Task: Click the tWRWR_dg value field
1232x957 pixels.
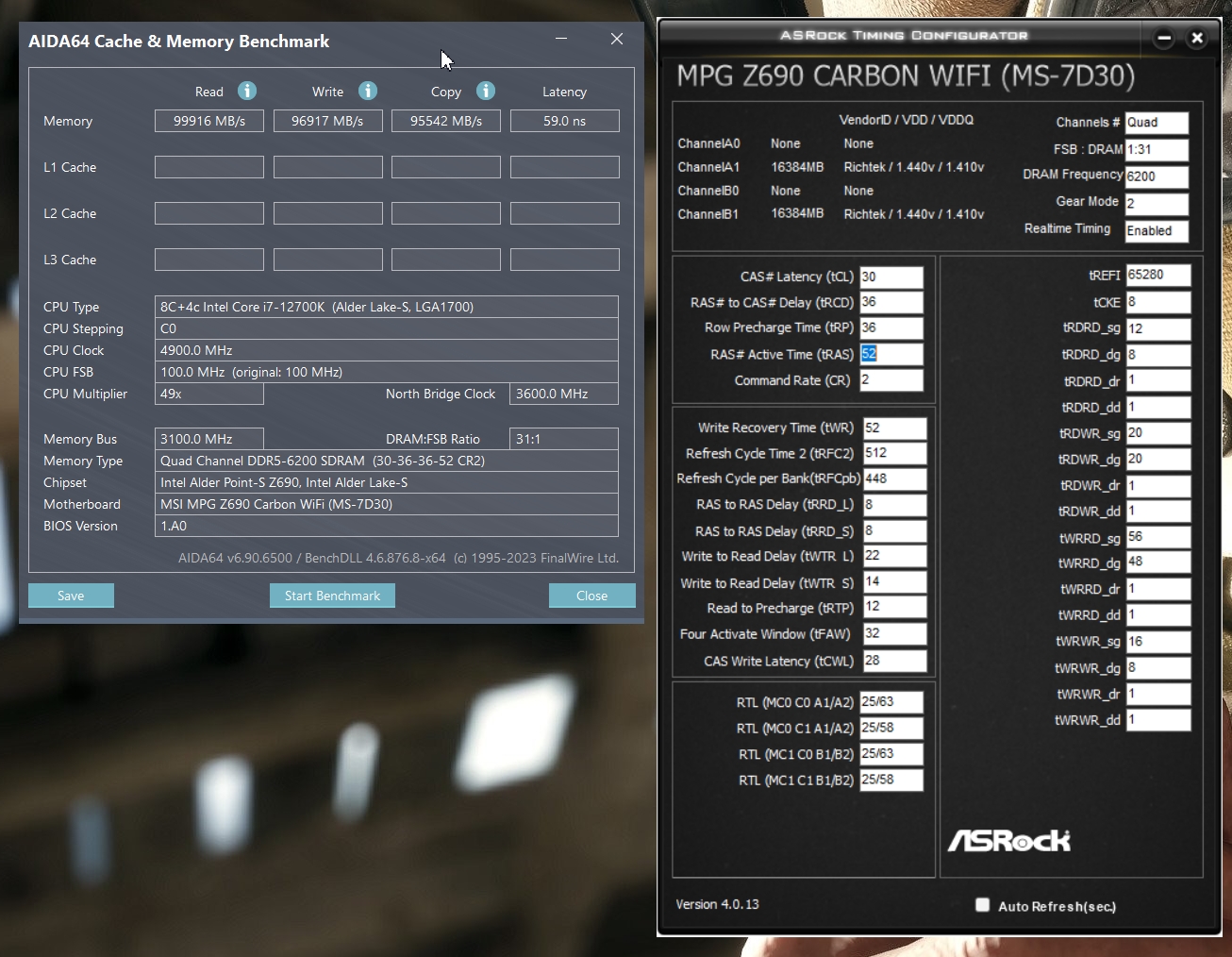Action: (1157, 668)
